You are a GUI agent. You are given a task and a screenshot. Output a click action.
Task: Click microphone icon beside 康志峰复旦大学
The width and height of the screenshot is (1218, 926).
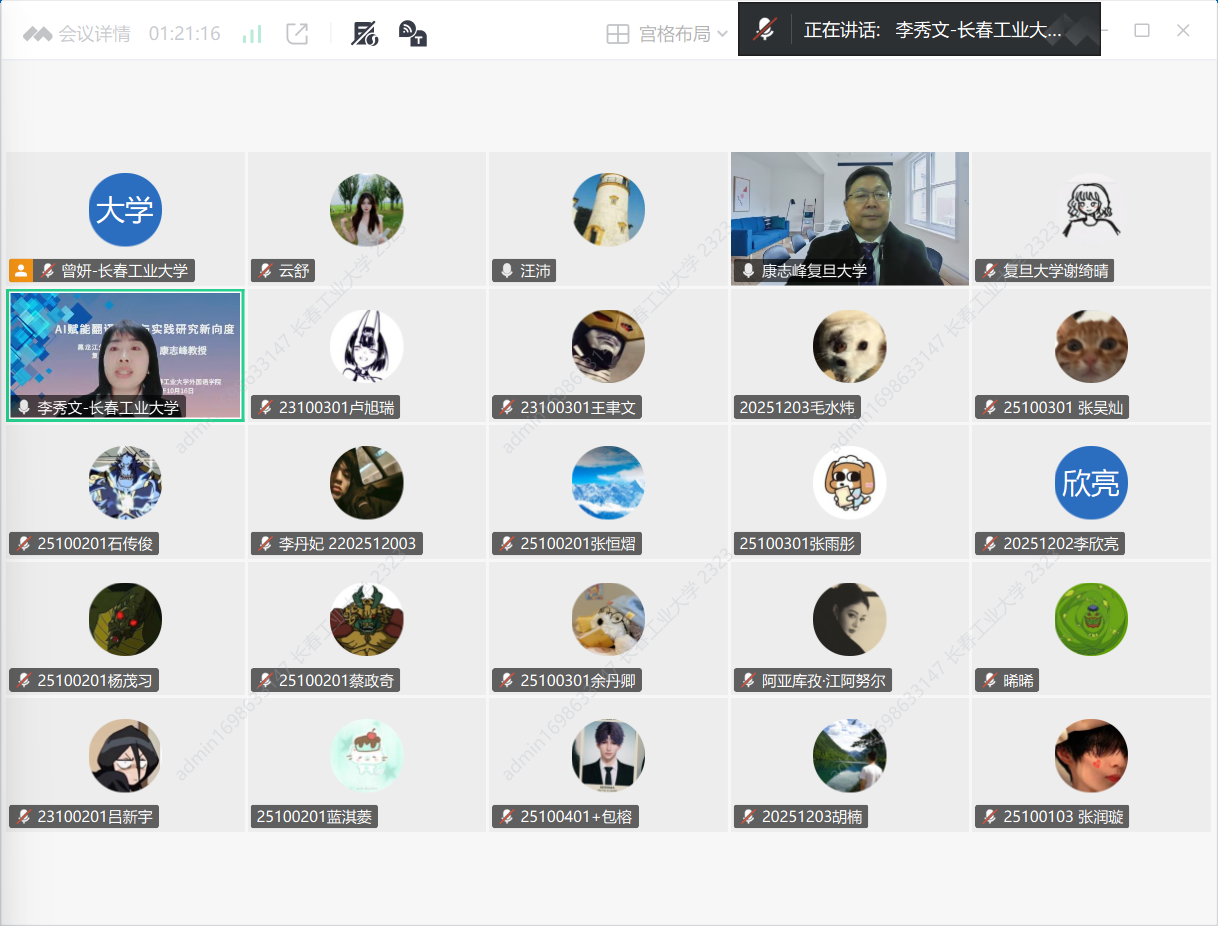pyautogui.click(x=748, y=271)
